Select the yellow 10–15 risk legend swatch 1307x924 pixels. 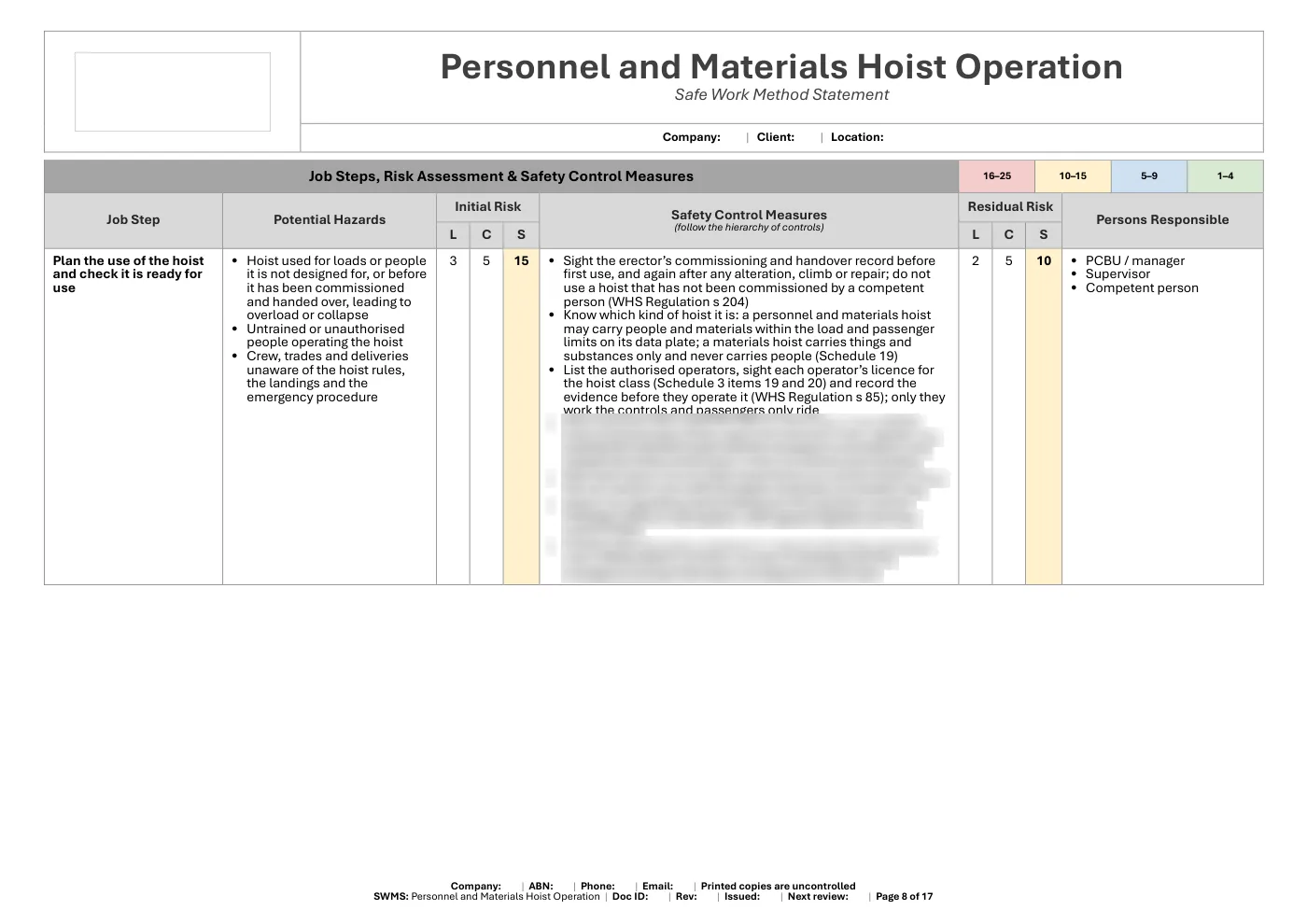(x=1073, y=176)
